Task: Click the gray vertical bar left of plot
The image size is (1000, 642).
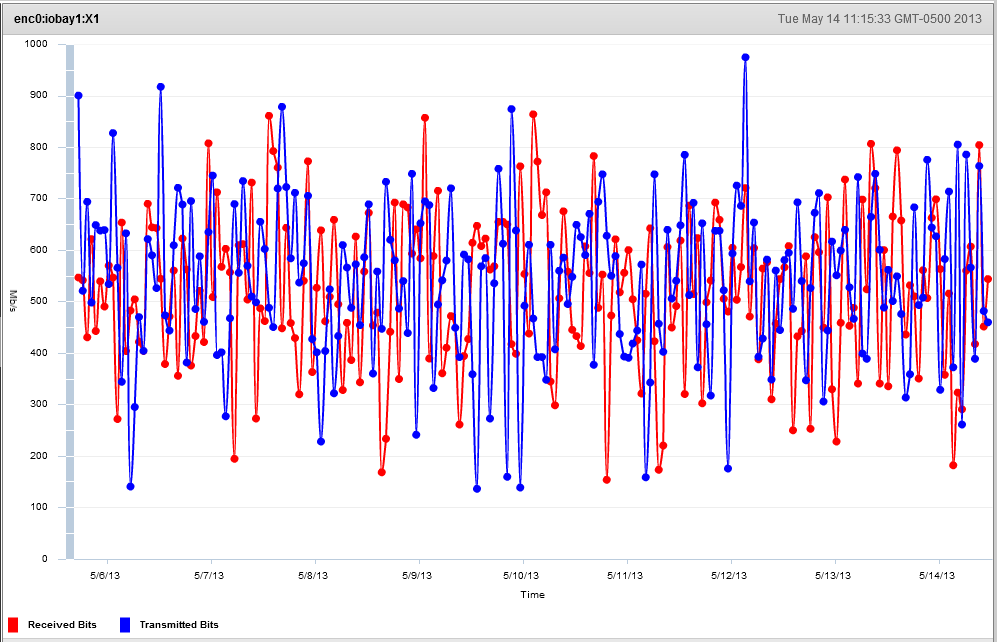Action: tap(70, 301)
